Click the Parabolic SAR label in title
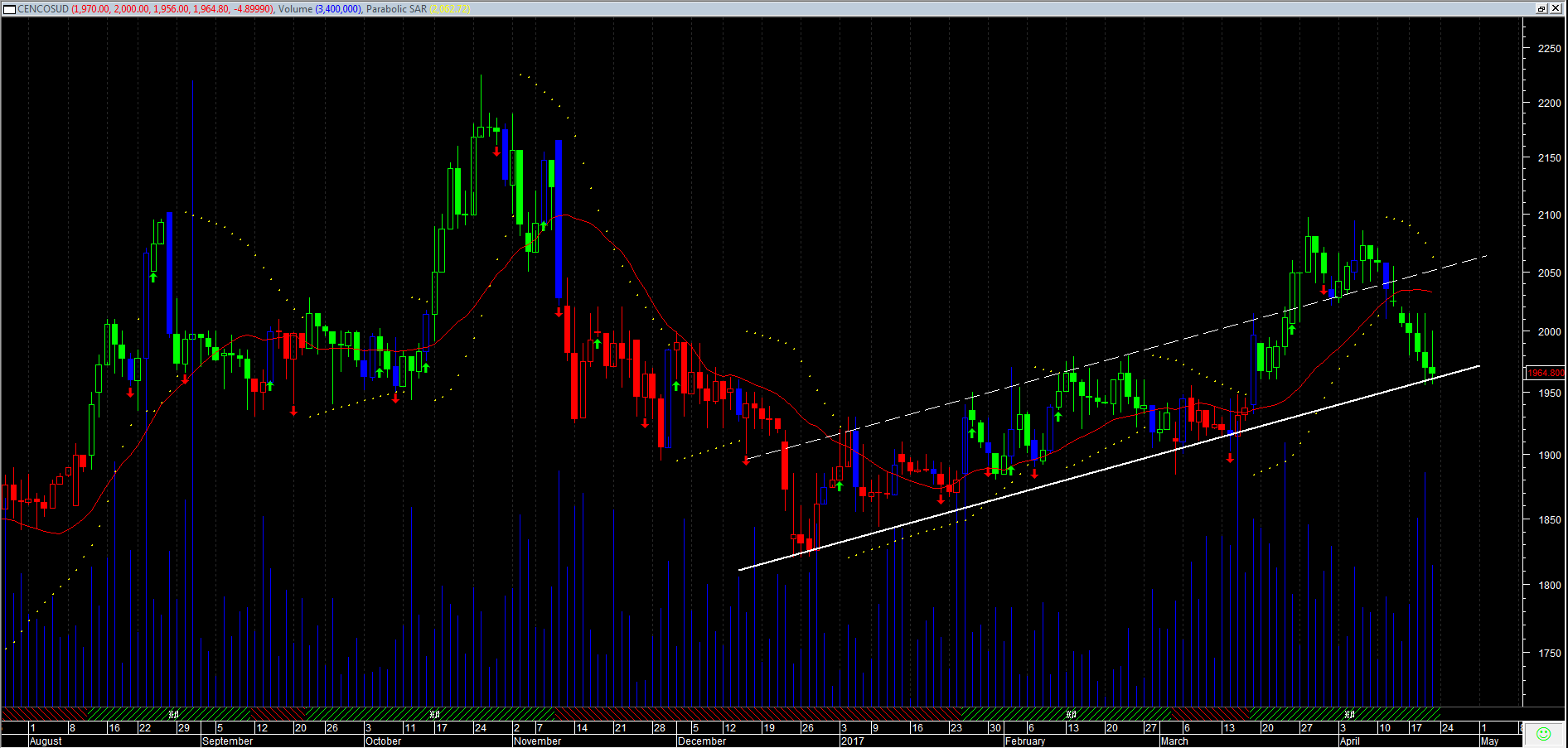Image resolution: width=1568 pixels, height=748 pixels. (396, 9)
